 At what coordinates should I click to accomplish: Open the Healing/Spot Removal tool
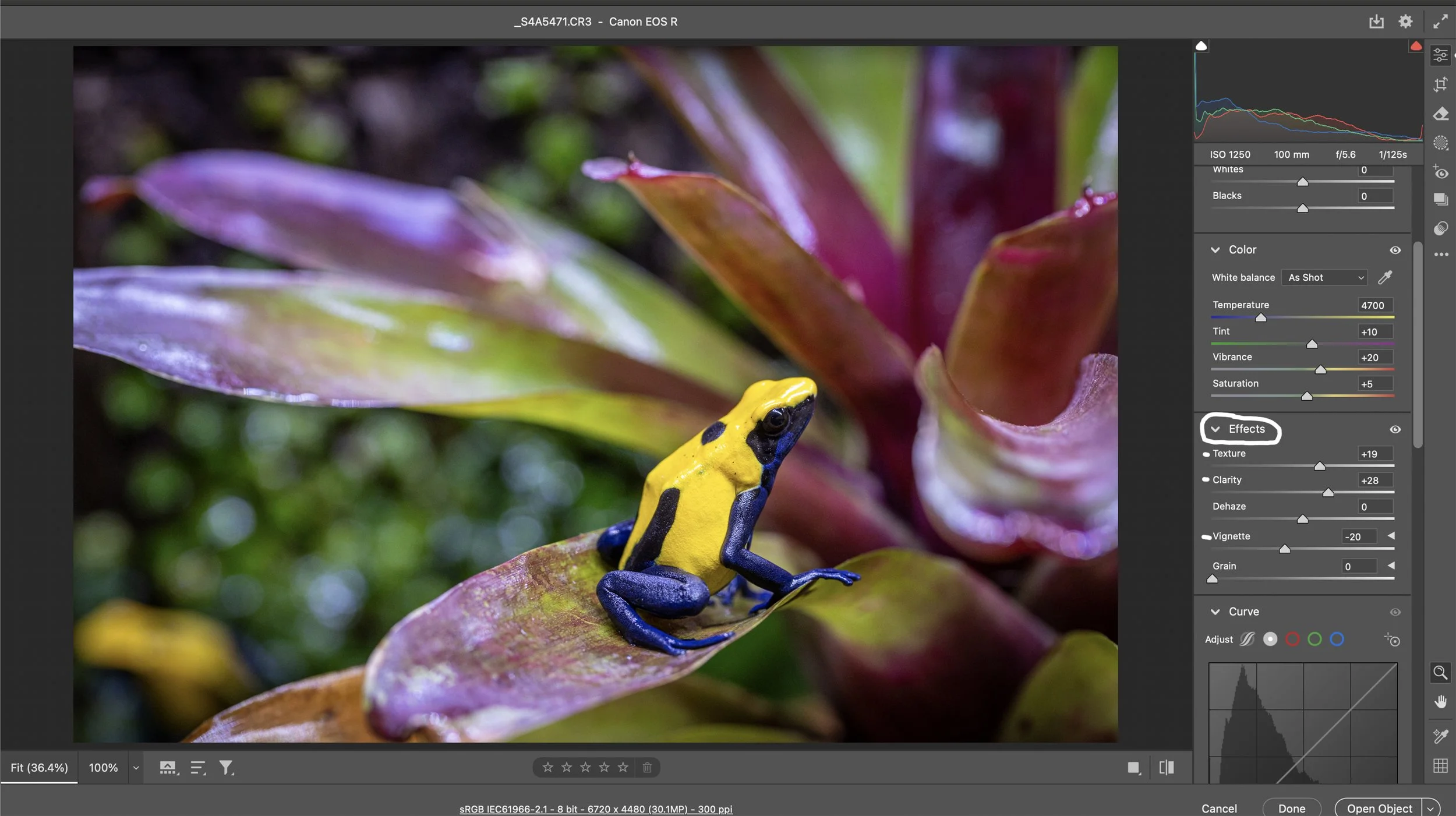click(1441, 114)
